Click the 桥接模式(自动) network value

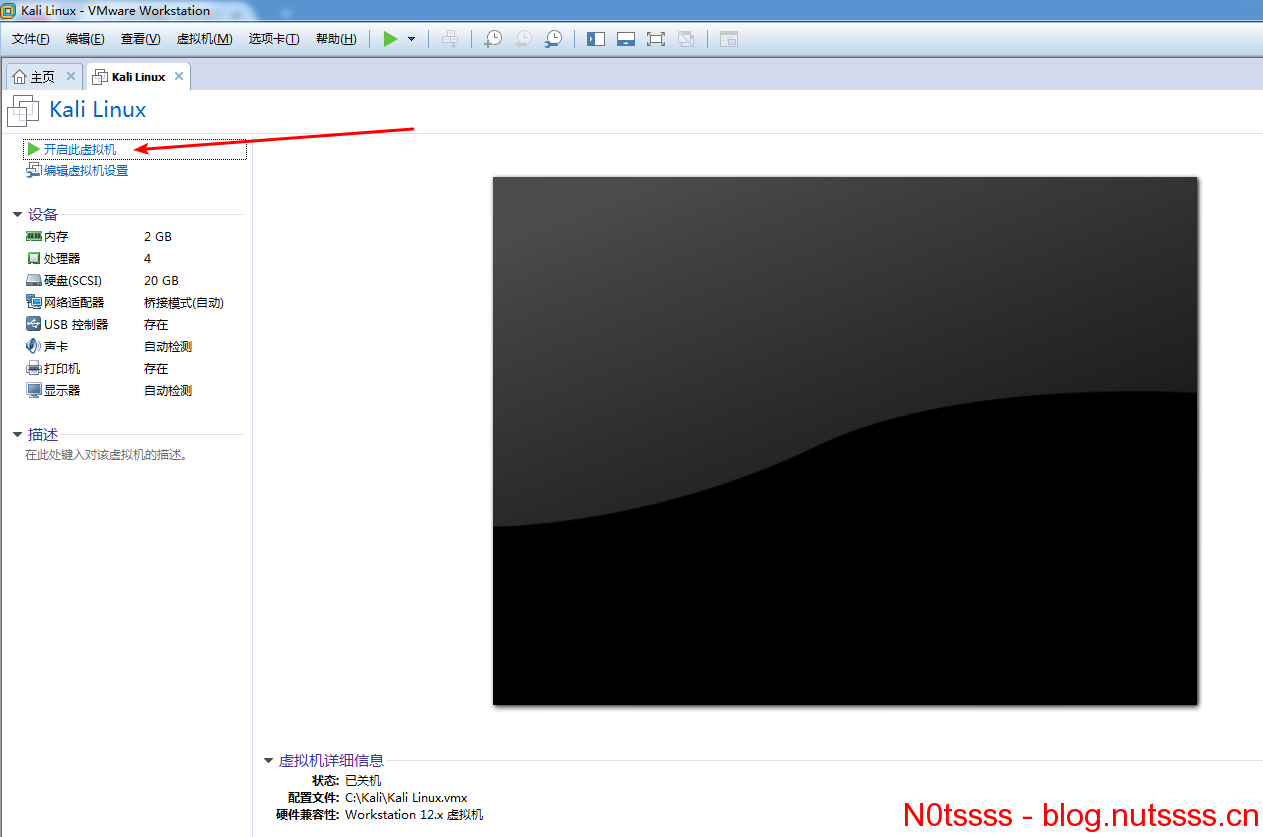point(184,303)
